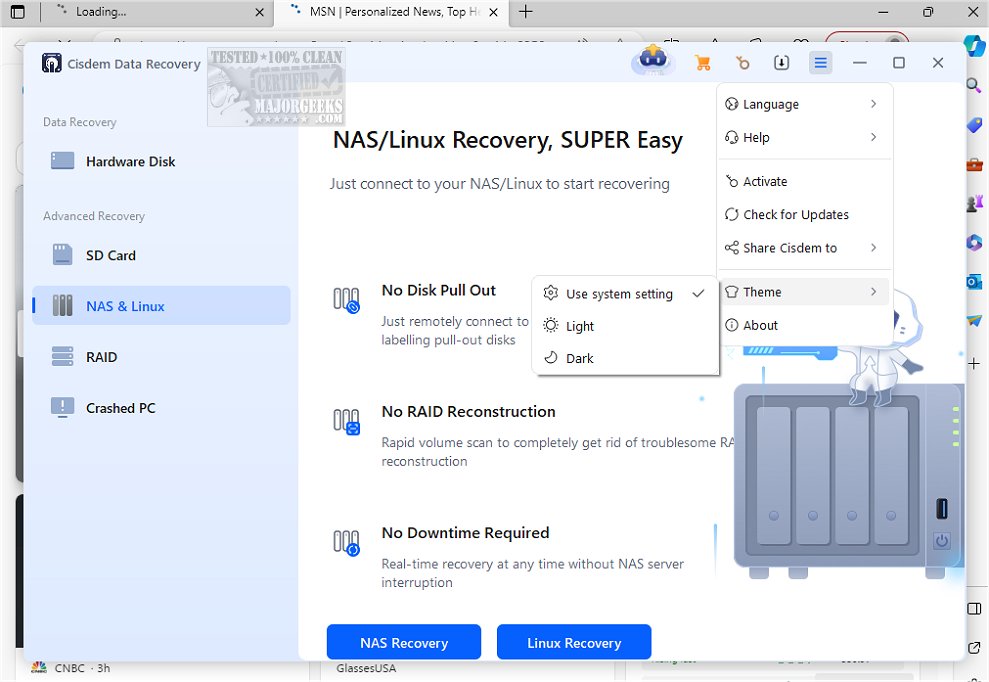Close the Loading browser tab

[259, 12]
